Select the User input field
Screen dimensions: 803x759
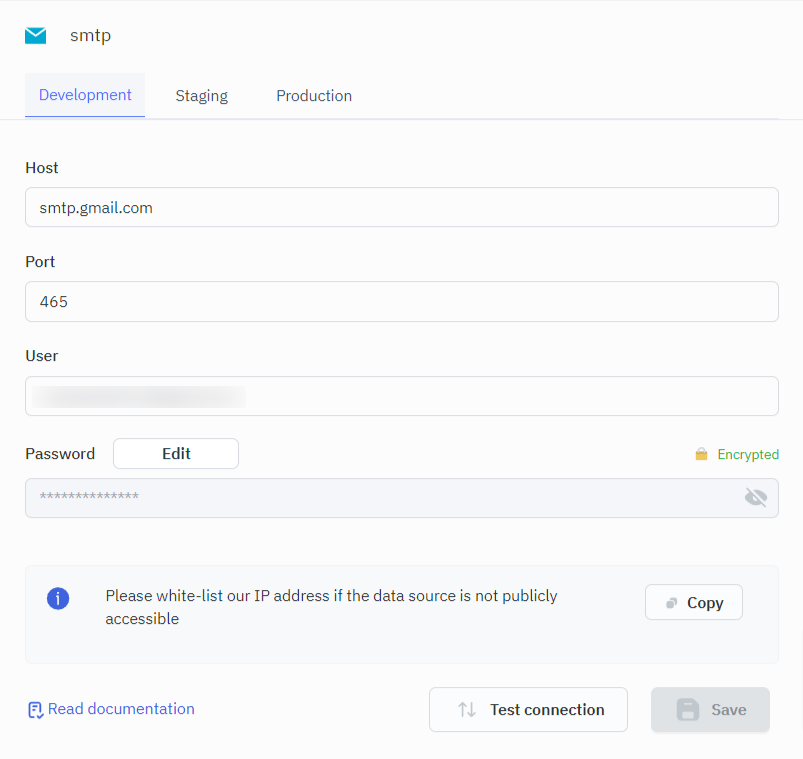pyautogui.click(x=401, y=396)
